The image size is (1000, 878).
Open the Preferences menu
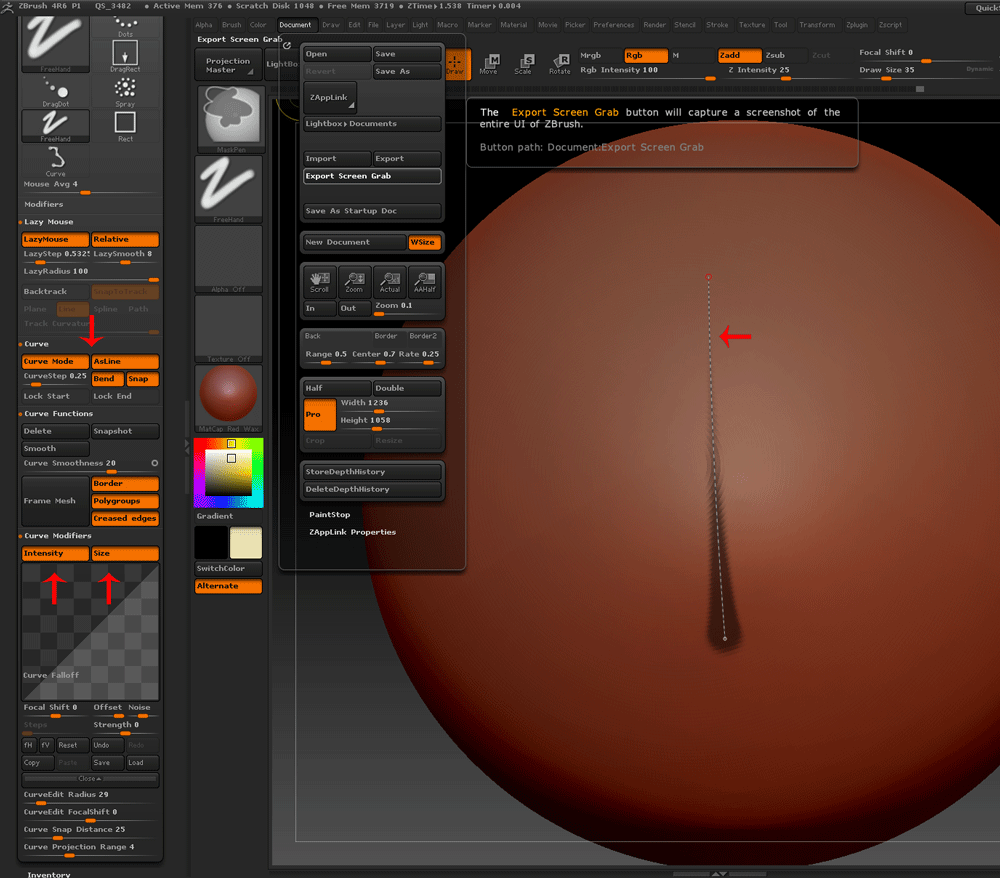coord(614,26)
